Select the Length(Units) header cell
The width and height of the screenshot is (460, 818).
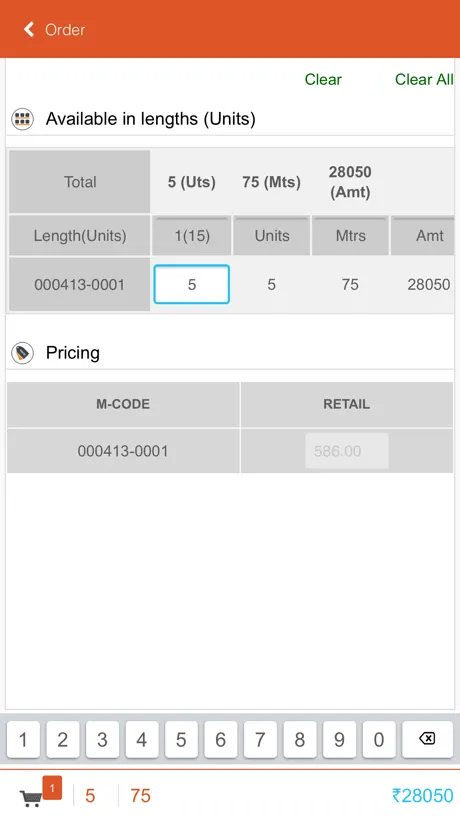[80, 236]
